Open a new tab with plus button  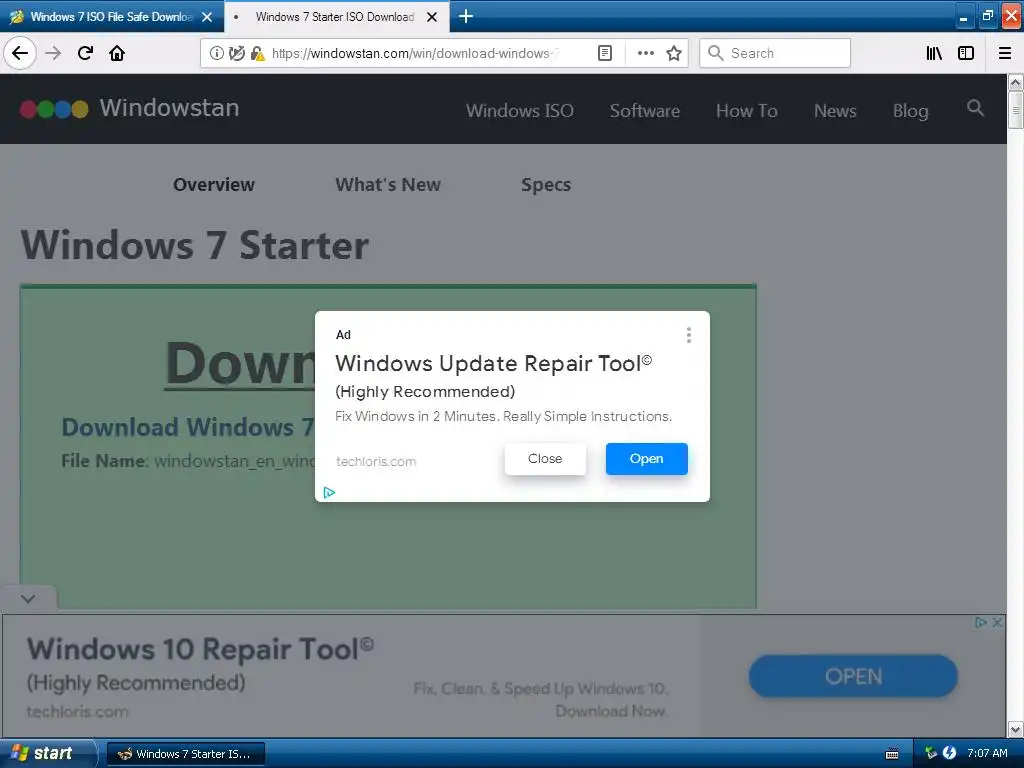(466, 16)
